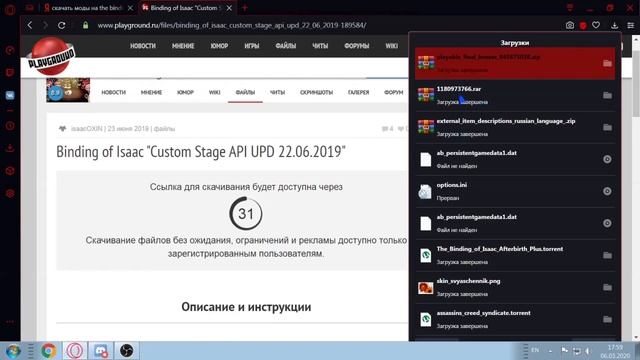Open the Opera GX main menu logo
640x360 pixels.
(x=10, y=9)
